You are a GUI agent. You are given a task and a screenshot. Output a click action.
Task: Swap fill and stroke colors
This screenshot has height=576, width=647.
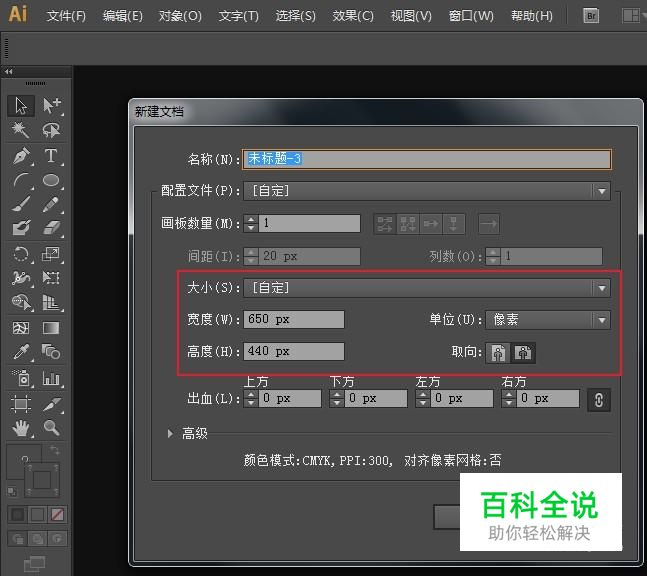54,450
